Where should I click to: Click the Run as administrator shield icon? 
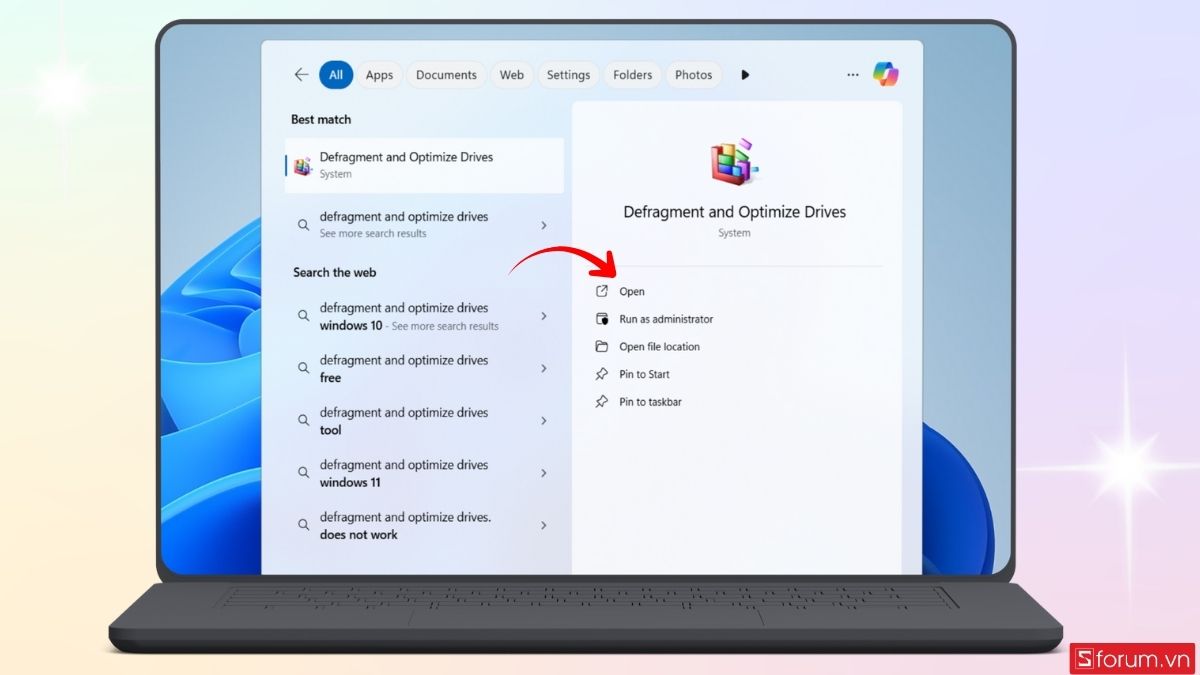coord(601,319)
